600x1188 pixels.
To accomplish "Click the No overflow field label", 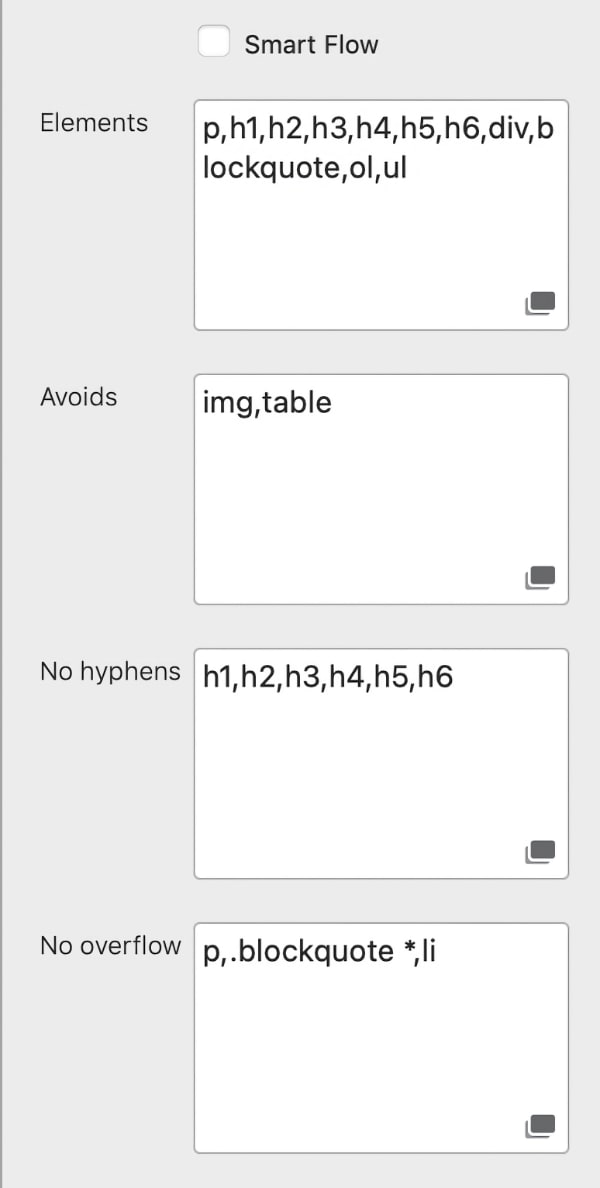I will click(x=110, y=946).
